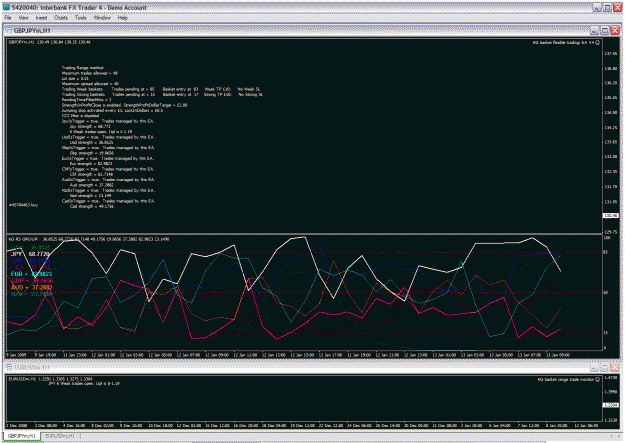Close the EURUSDm,H1 chart window
The height and width of the screenshot is (443, 625).
(615, 367)
